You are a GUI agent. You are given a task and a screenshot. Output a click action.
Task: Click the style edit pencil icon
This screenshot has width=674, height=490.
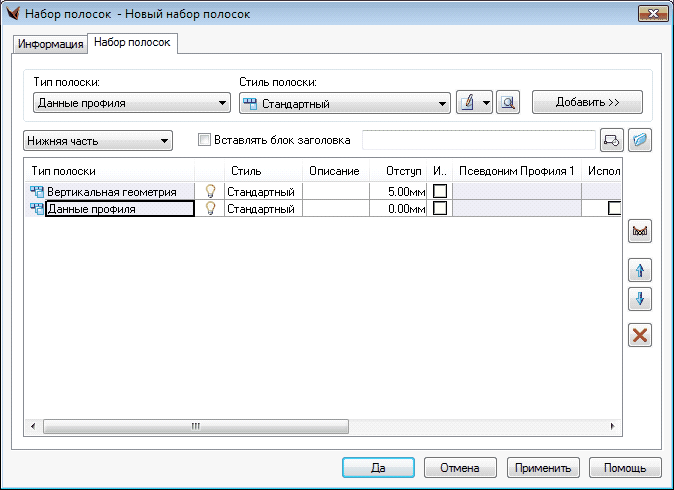click(x=466, y=103)
